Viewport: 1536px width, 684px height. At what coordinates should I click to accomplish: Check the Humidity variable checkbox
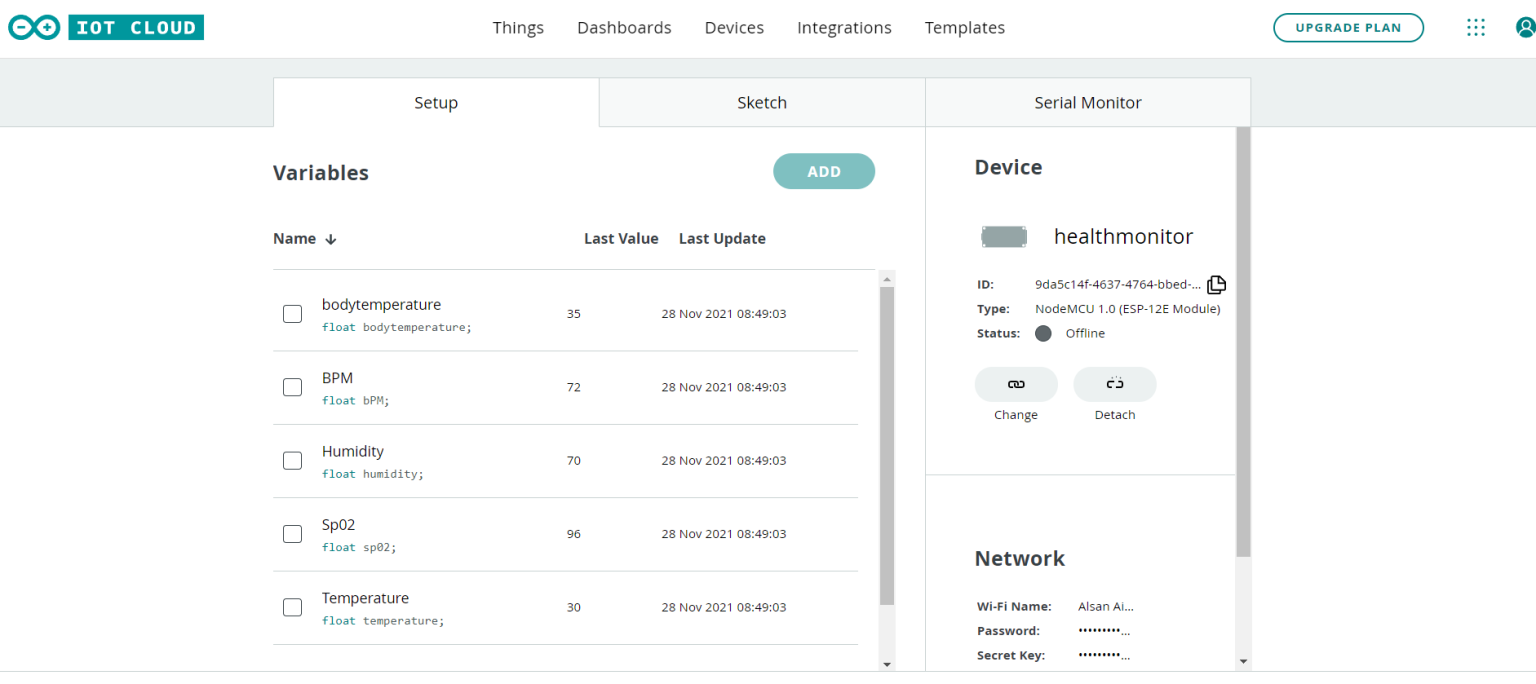pos(292,460)
